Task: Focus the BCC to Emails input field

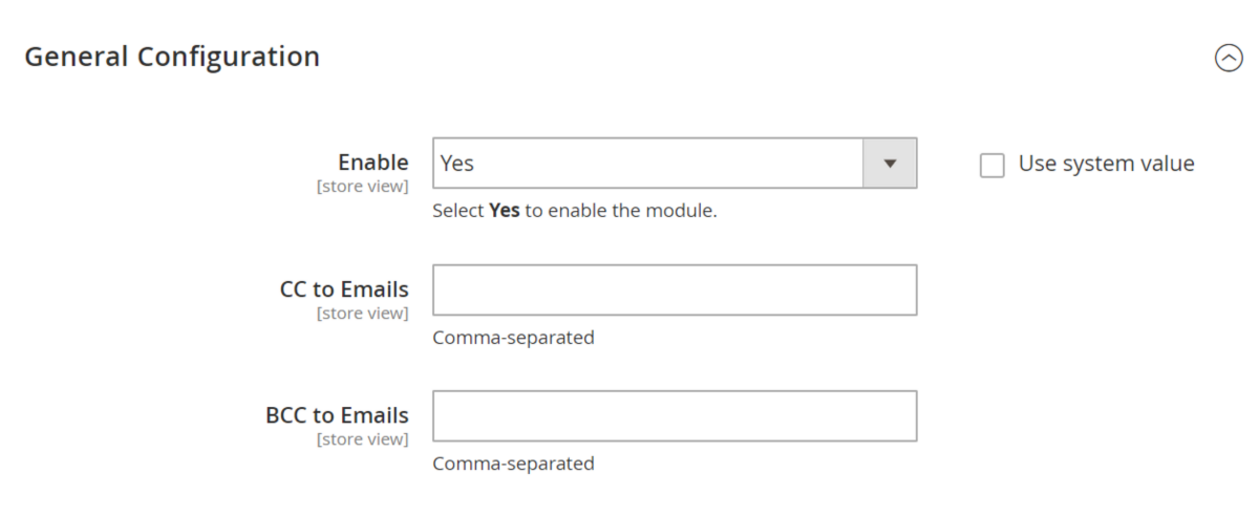Action: pyautogui.click(x=674, y=416)
